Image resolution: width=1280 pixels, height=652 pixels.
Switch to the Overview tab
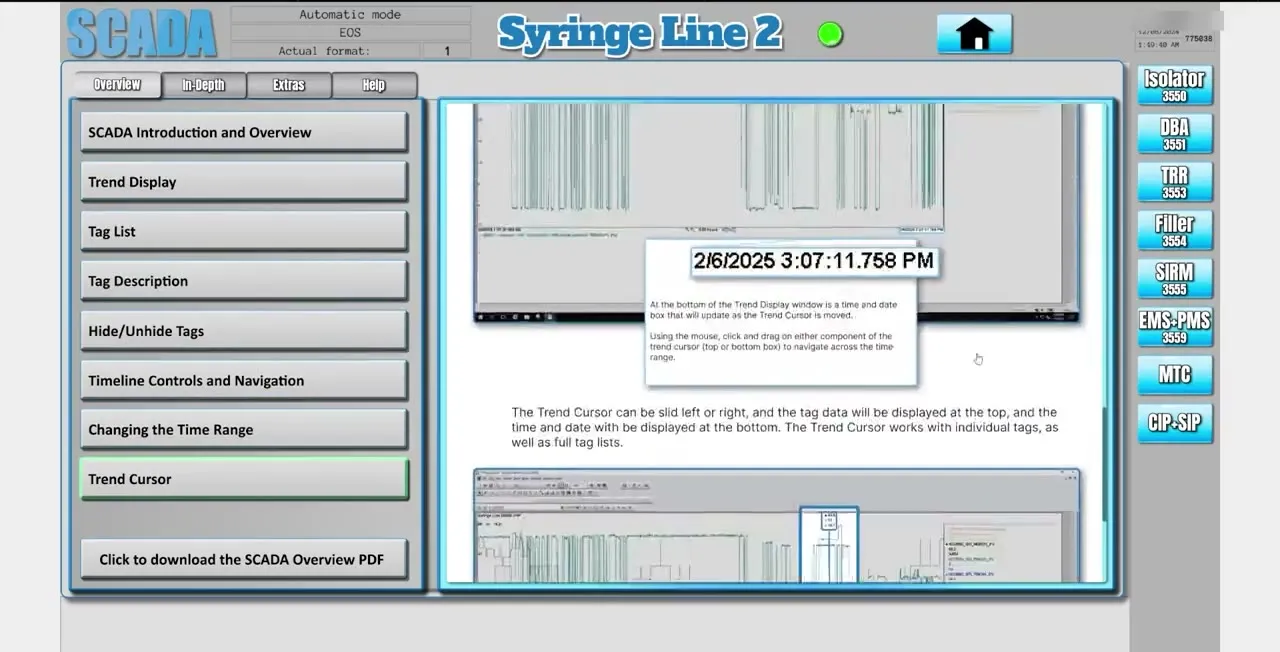[x=117, y=85]
